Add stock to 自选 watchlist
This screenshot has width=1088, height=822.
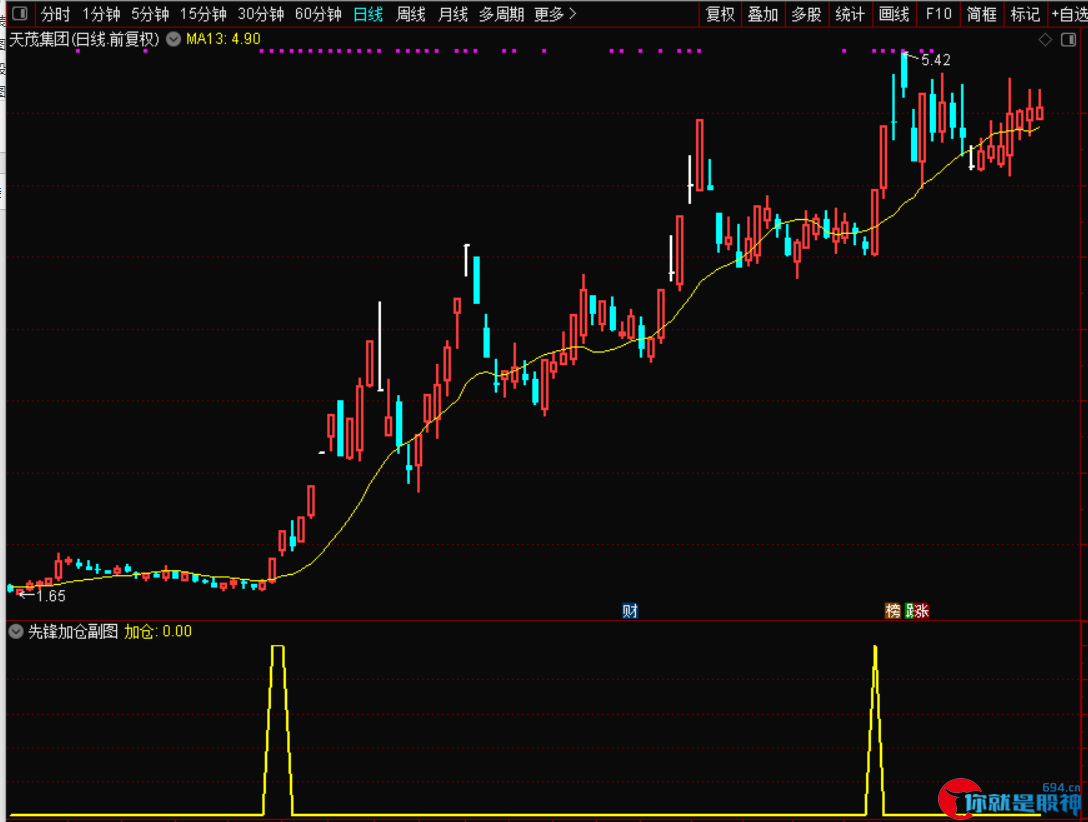click(1069, 14)
